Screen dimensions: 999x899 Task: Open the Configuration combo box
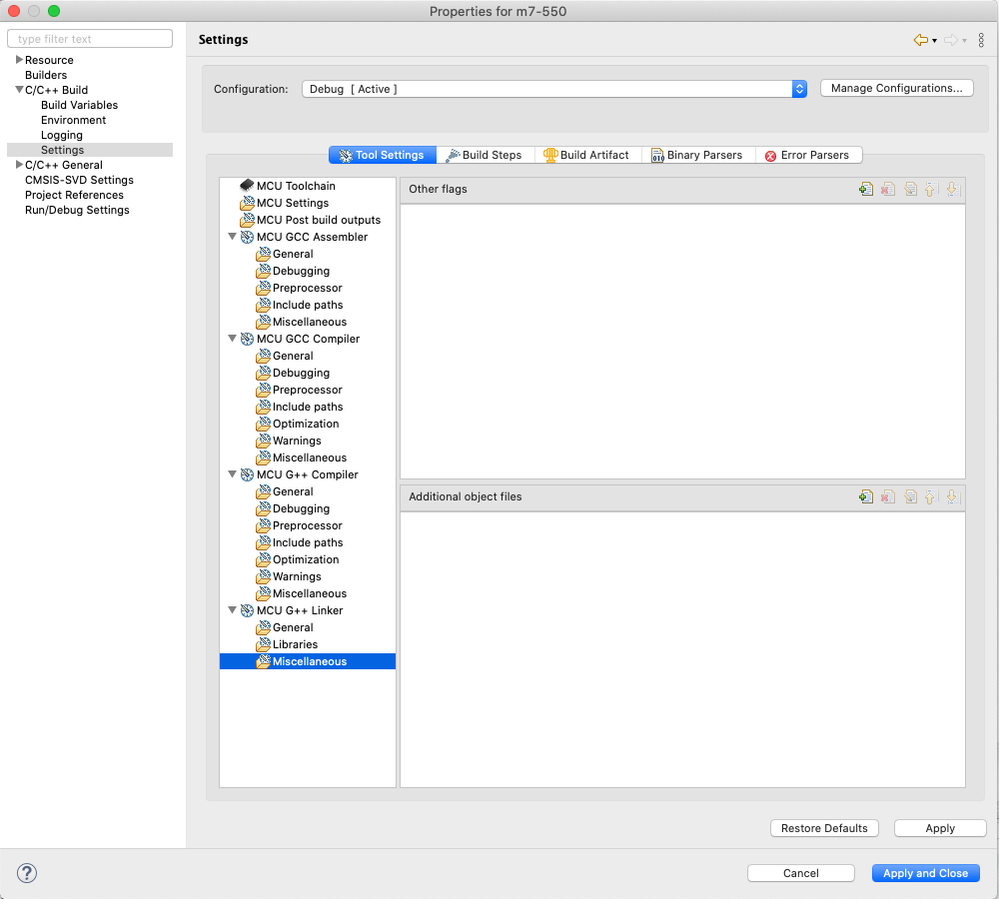click(x=554, y=89)
